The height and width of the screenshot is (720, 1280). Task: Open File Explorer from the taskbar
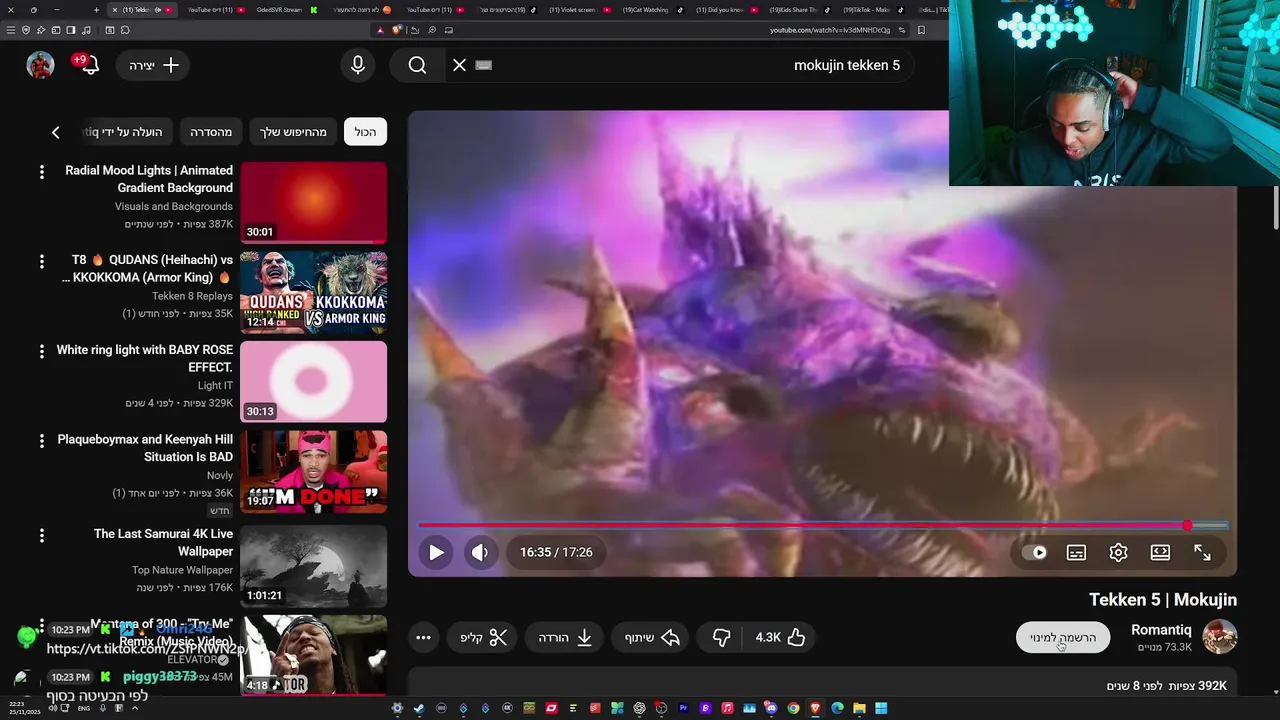pos(859,708)
